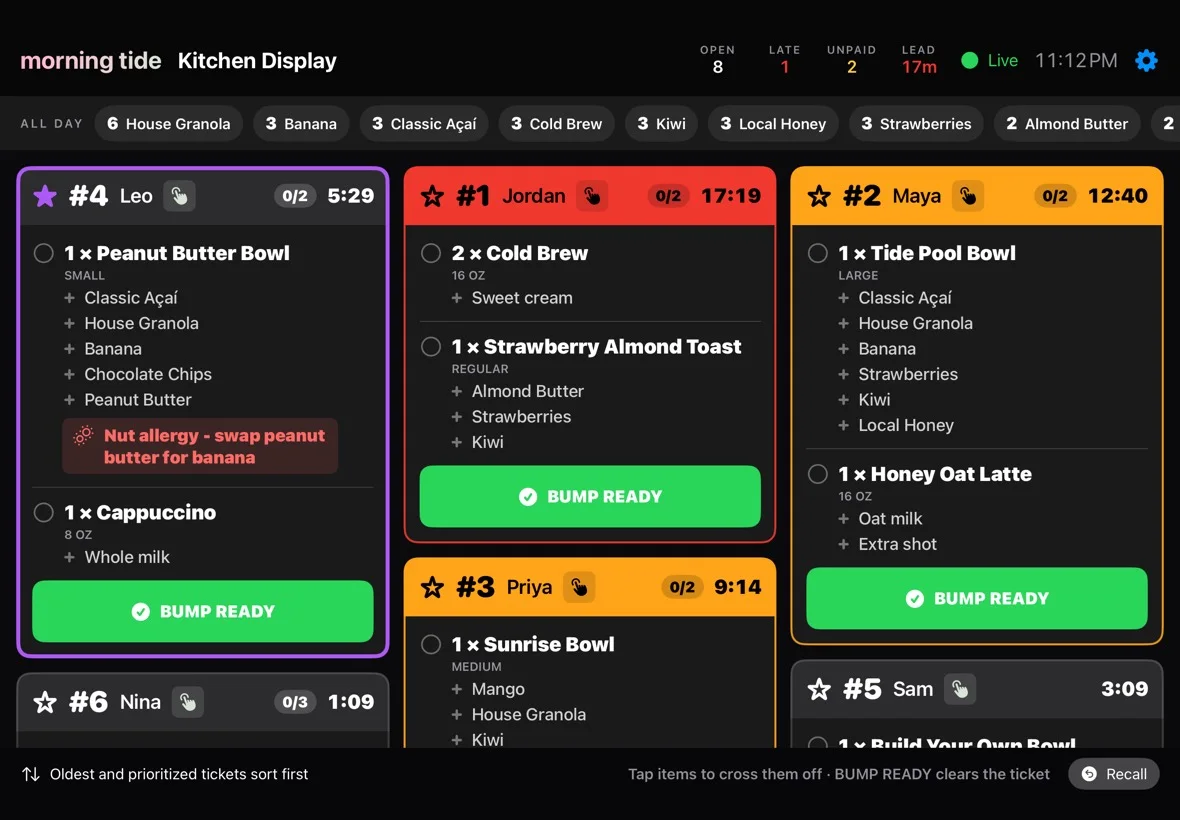This screenshot has height=820, width=1180.
Task: Bump ticket #1 Jordan as ready
Action: [x=590, y=497]
